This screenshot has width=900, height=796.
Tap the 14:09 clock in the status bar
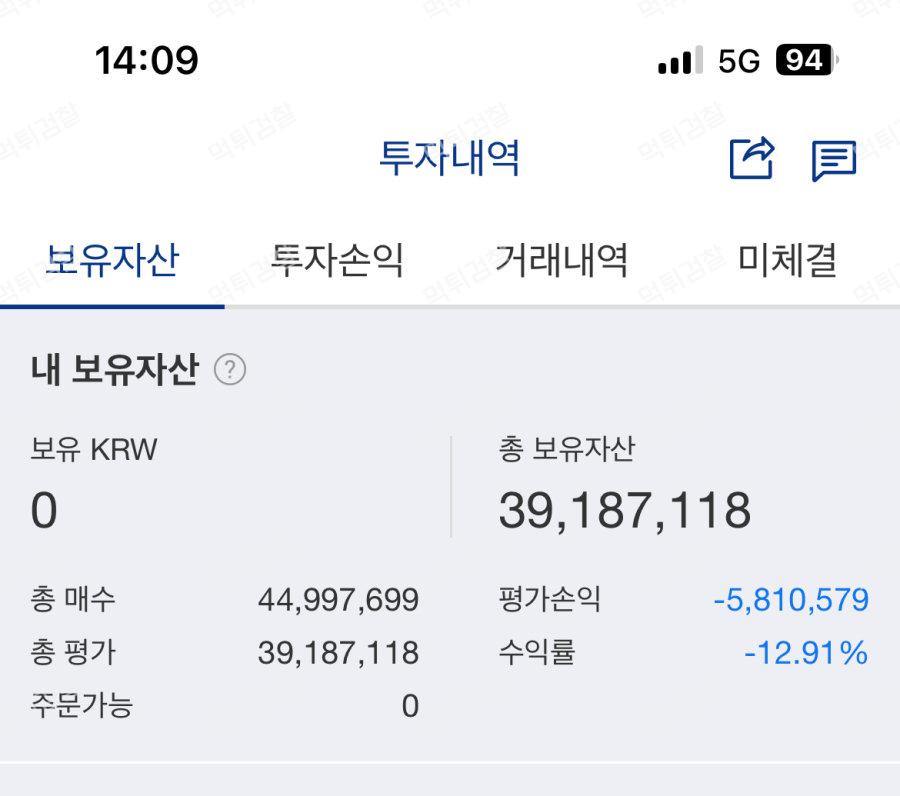pyautogui.click(x=147, y=61)
